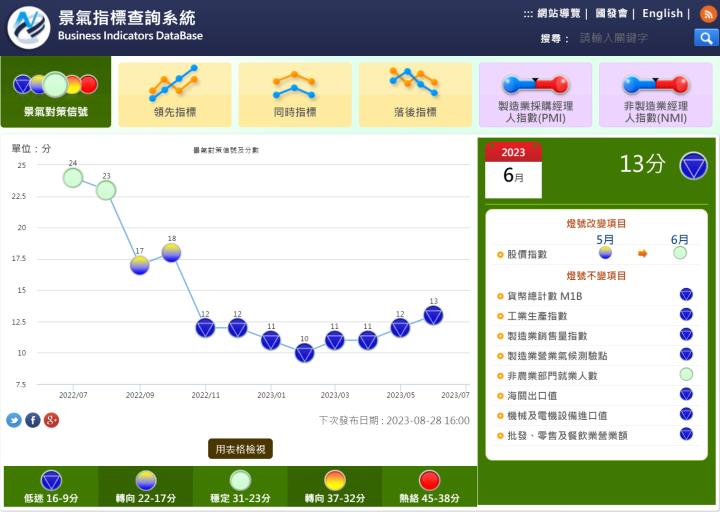Share the chart on Twitter
Viewport: 720px width, 512px height.
click(14, 420)
